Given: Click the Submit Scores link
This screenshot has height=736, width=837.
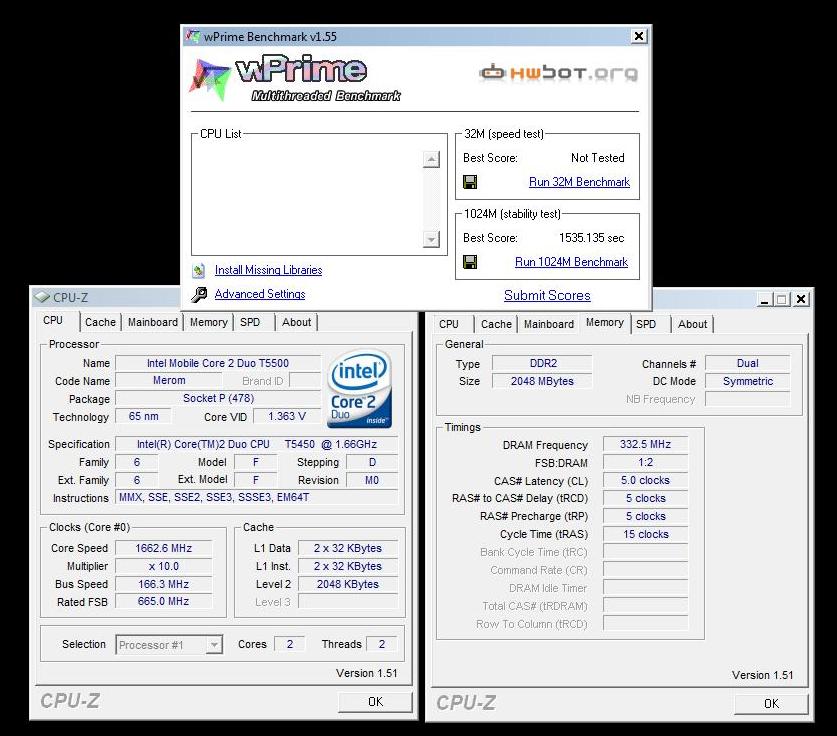Looking at the screenshot, I should point(547,296).
